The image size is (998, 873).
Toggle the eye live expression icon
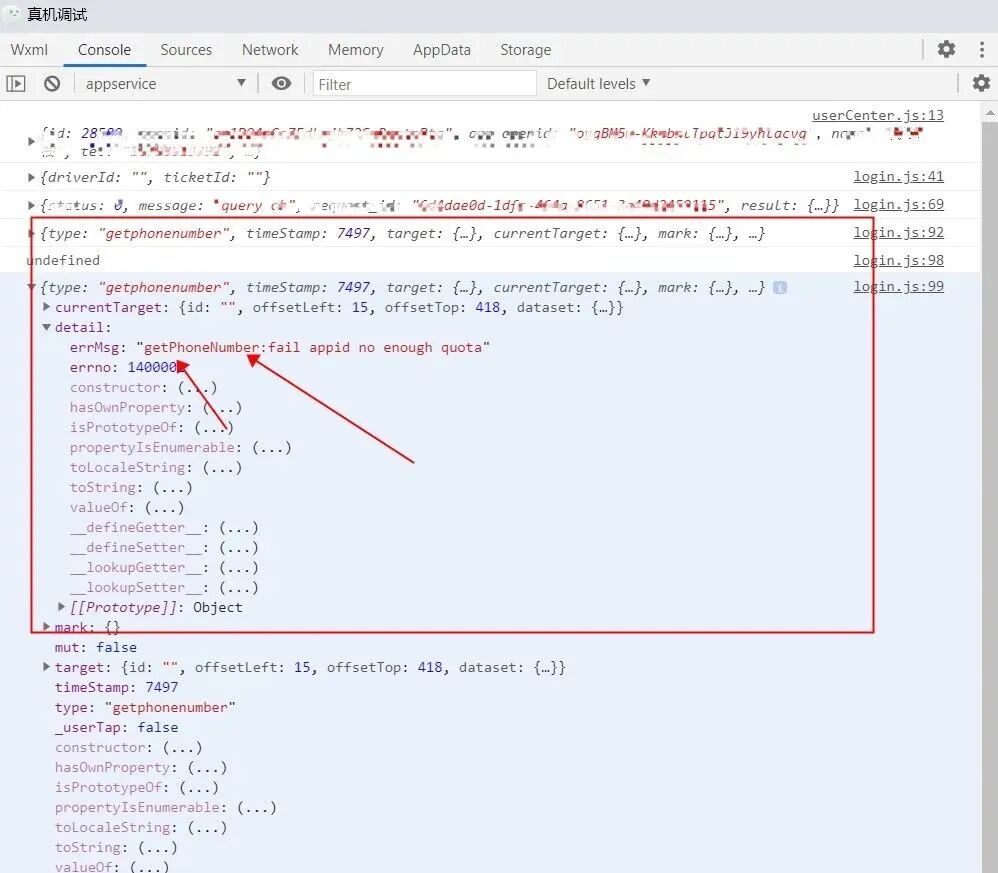tap(281, 83)
